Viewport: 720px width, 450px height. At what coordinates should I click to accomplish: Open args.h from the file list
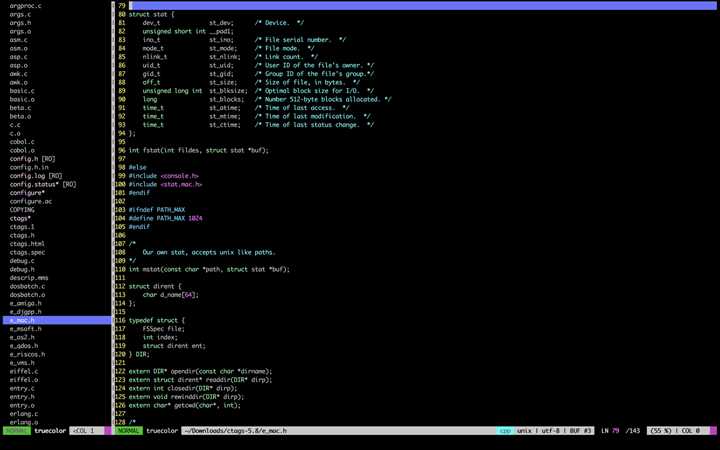(20, 23)
